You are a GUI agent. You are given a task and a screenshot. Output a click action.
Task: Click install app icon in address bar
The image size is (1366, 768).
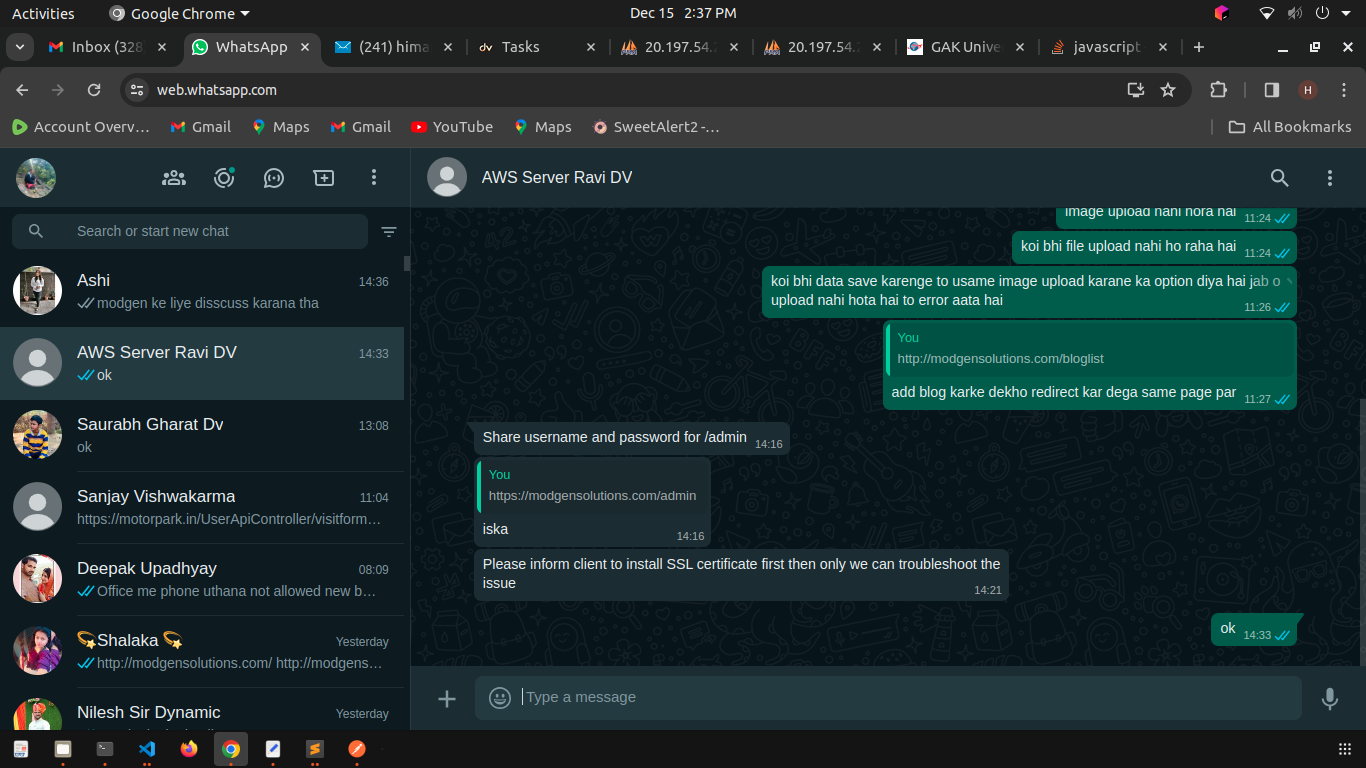click(x=1136, y=90)
